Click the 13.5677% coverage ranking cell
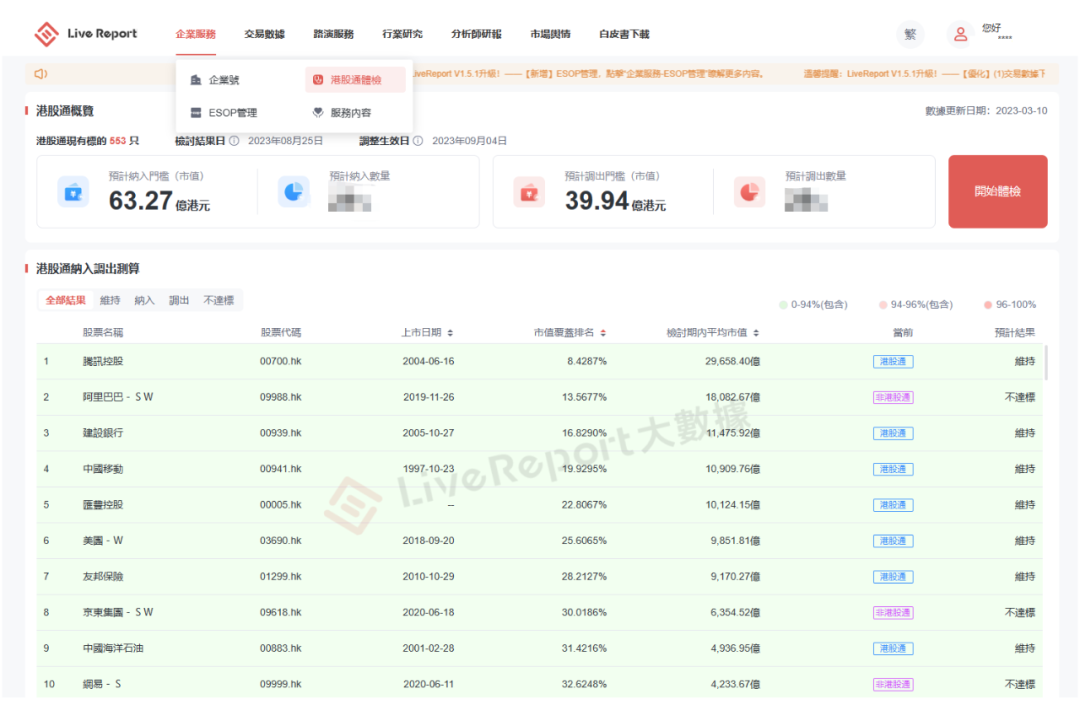Viewport: 1080px width, 710px height. pos(584,397)
